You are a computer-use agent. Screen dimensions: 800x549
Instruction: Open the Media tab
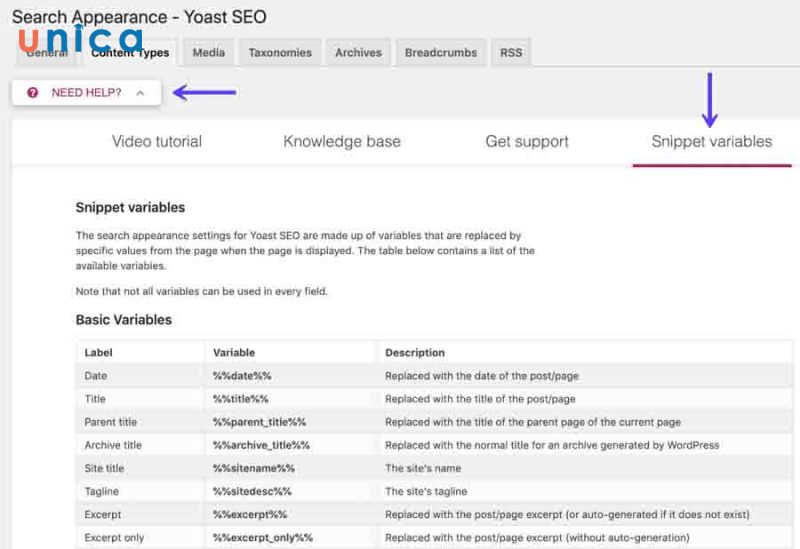[209, 53]
